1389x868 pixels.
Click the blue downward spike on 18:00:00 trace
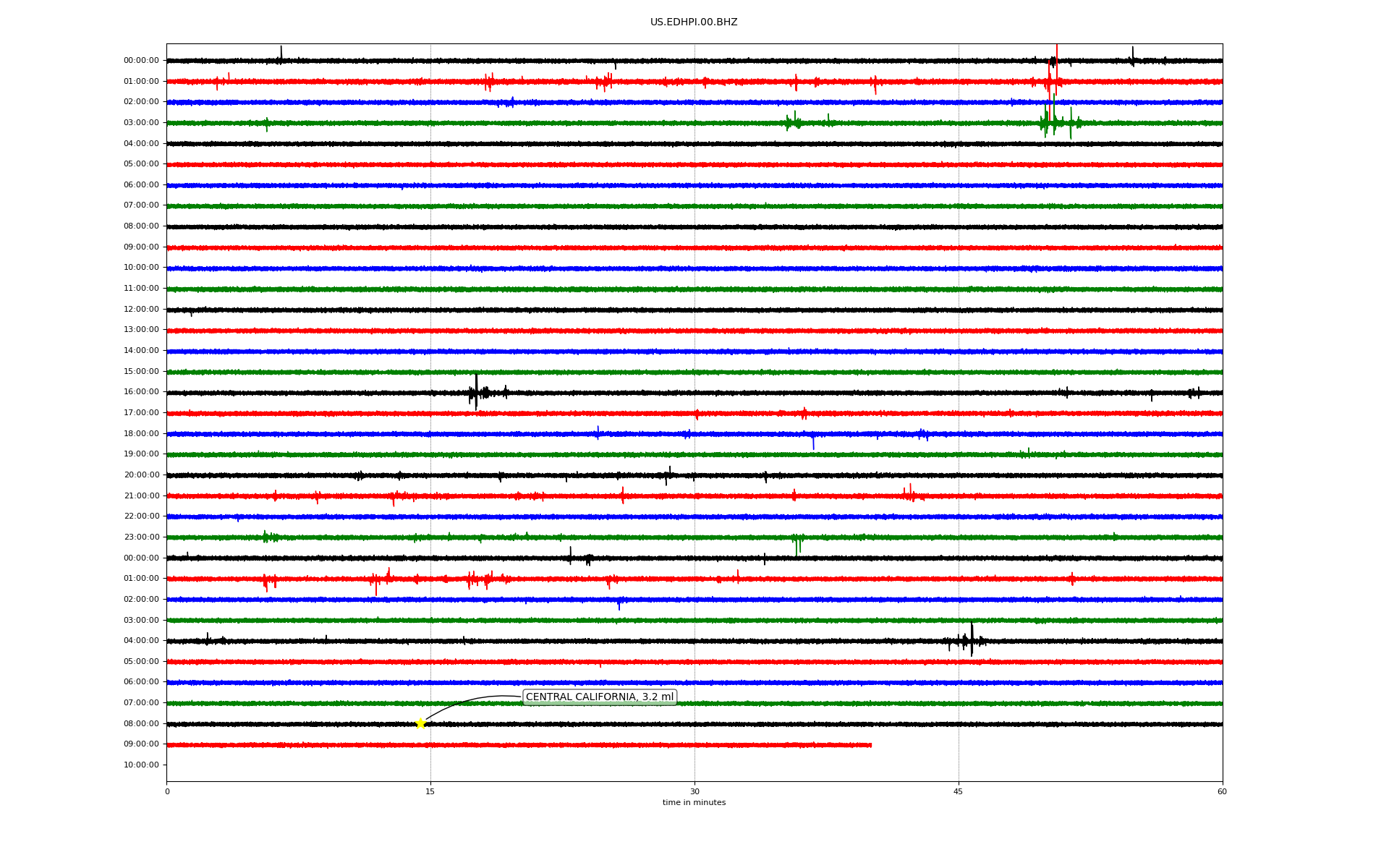coord(813,441)
